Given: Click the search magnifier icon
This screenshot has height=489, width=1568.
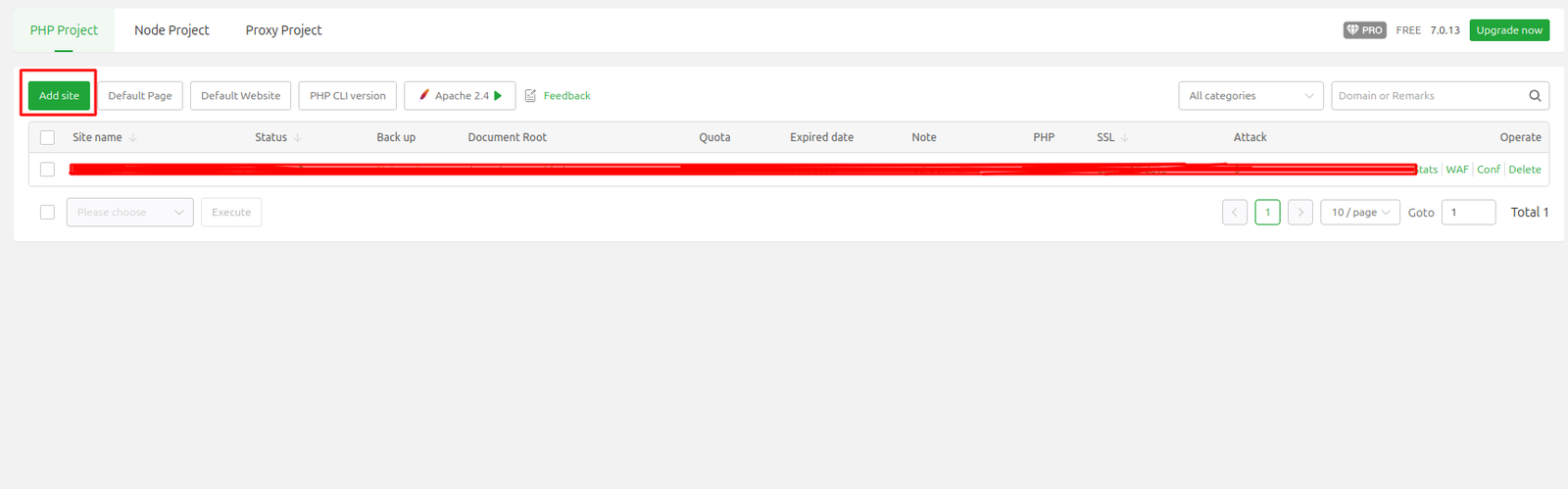Looking at the screenshot, I should coord(1535,96).
